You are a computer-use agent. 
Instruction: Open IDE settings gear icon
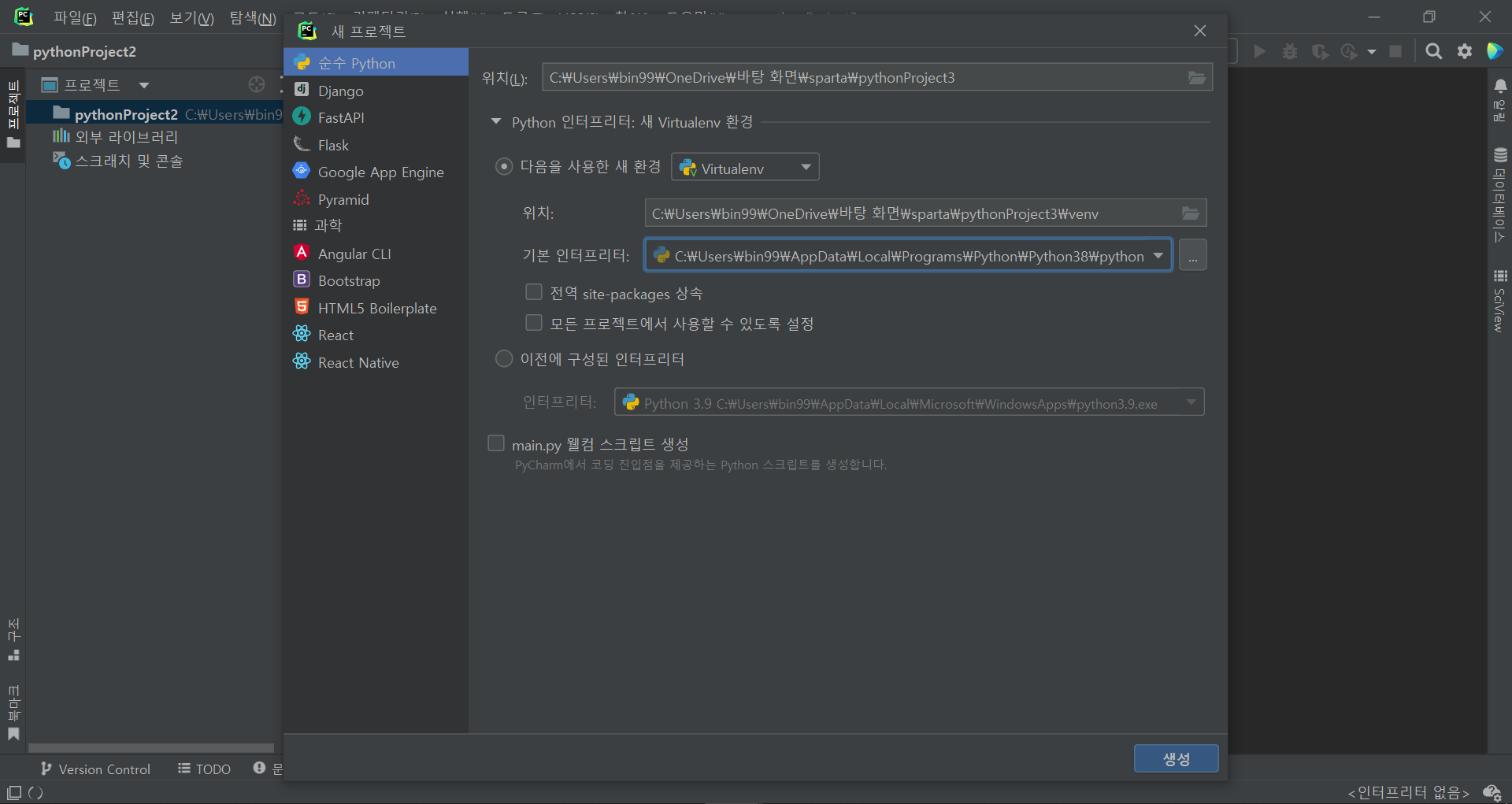(1465, 51)
